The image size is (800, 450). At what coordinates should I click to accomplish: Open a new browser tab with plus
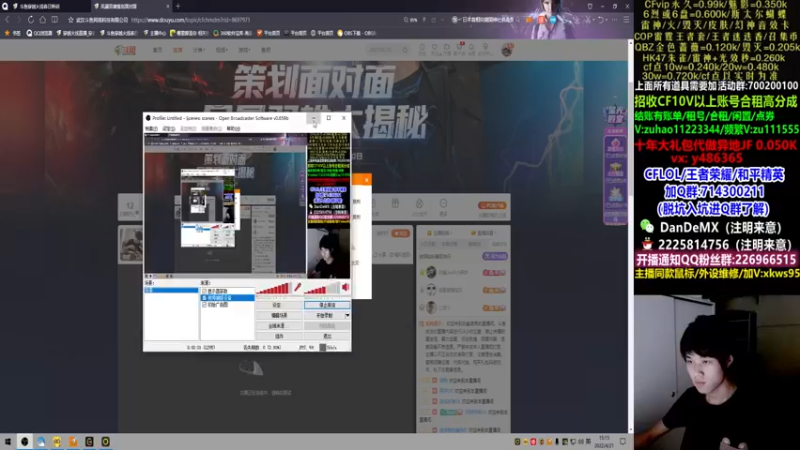178,6
